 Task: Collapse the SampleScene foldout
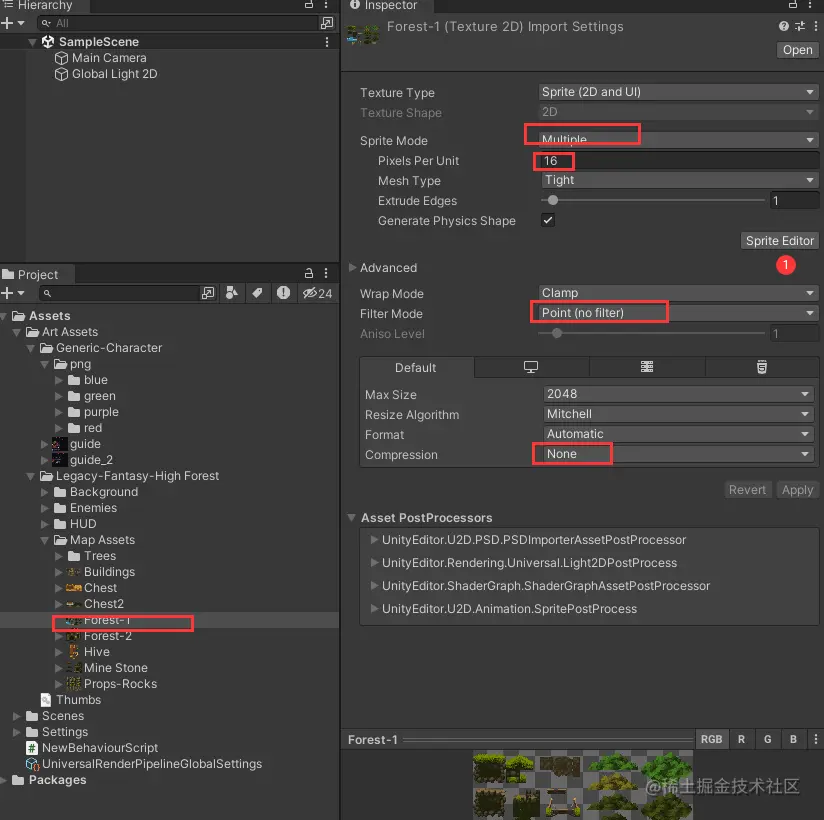point(32,42)
